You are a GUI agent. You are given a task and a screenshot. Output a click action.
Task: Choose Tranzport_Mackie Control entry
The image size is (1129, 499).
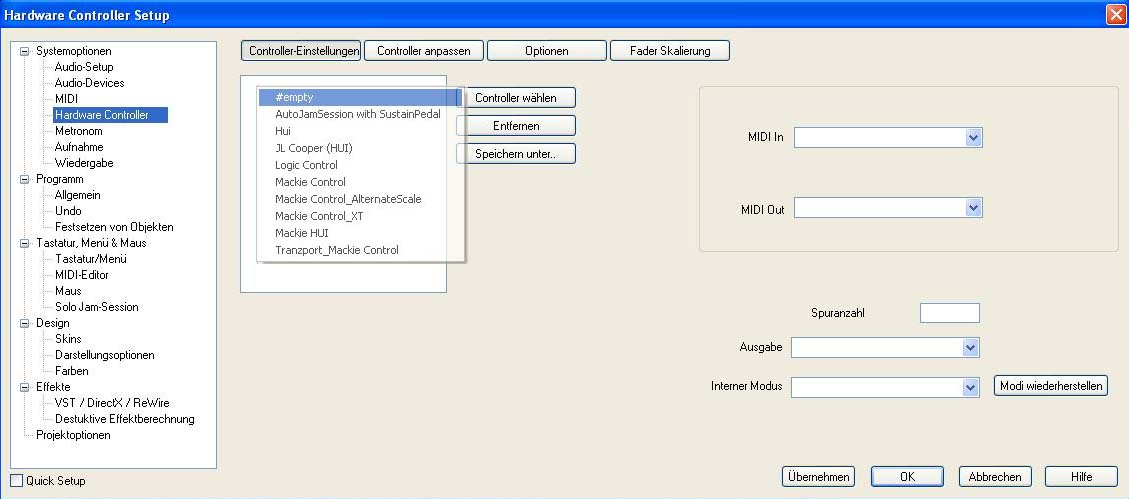[360, 250]
